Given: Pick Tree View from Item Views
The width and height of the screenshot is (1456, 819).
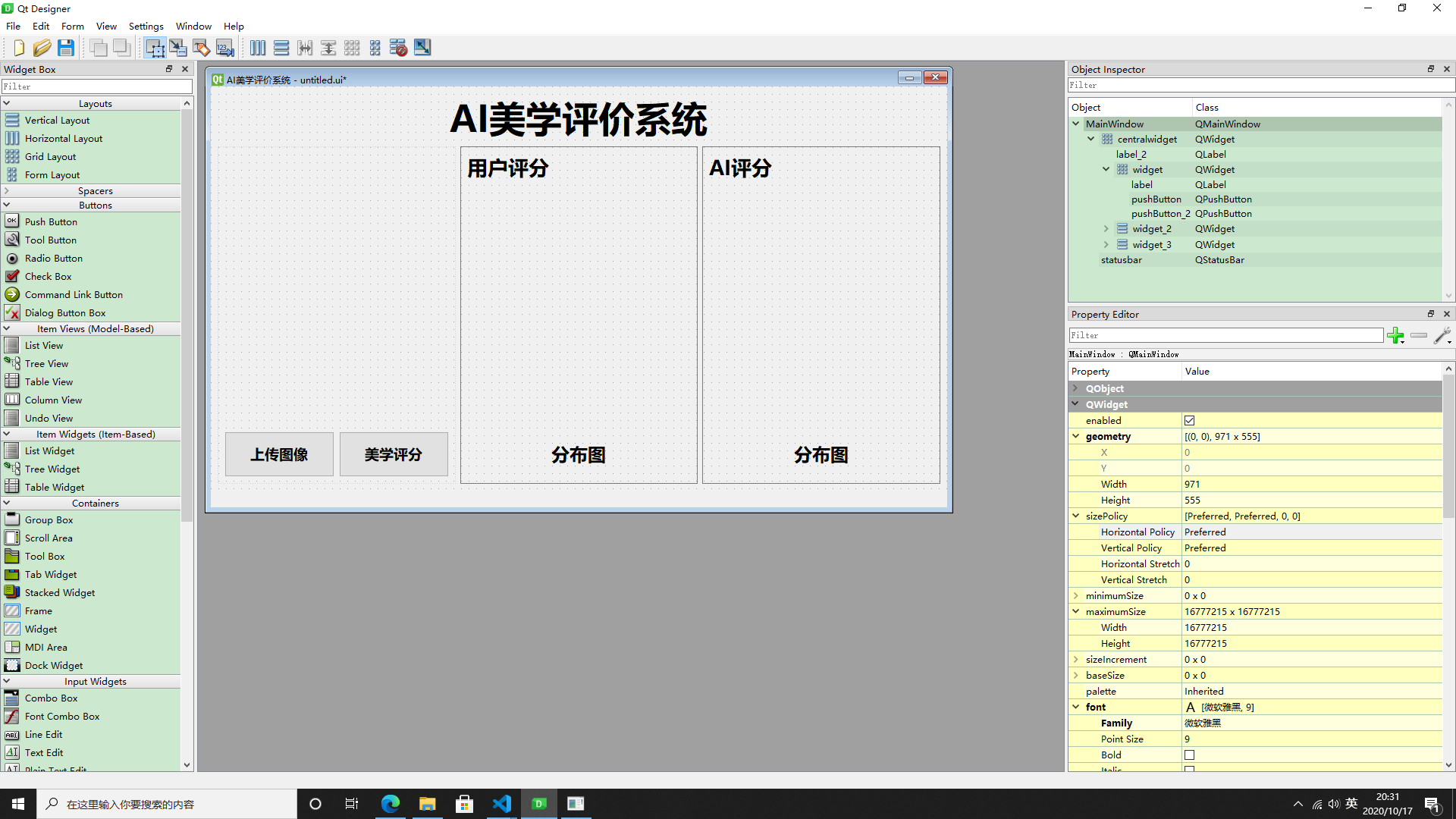Looking at the screenshot, I should pos(46,363).
